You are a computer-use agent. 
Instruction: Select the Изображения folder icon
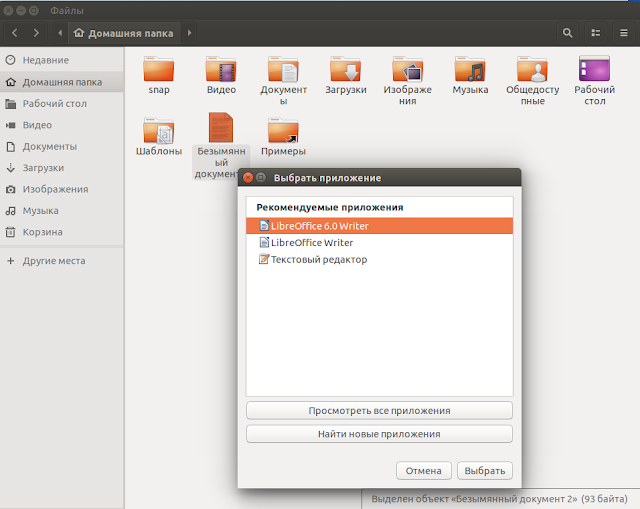(408, 69)
